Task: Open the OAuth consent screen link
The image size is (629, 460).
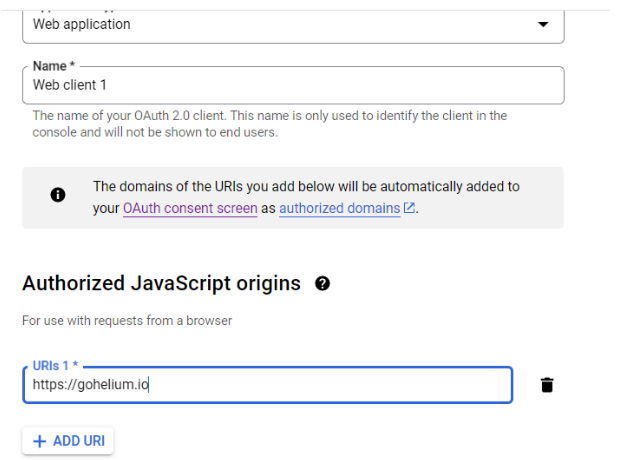Action: (190, 208)
